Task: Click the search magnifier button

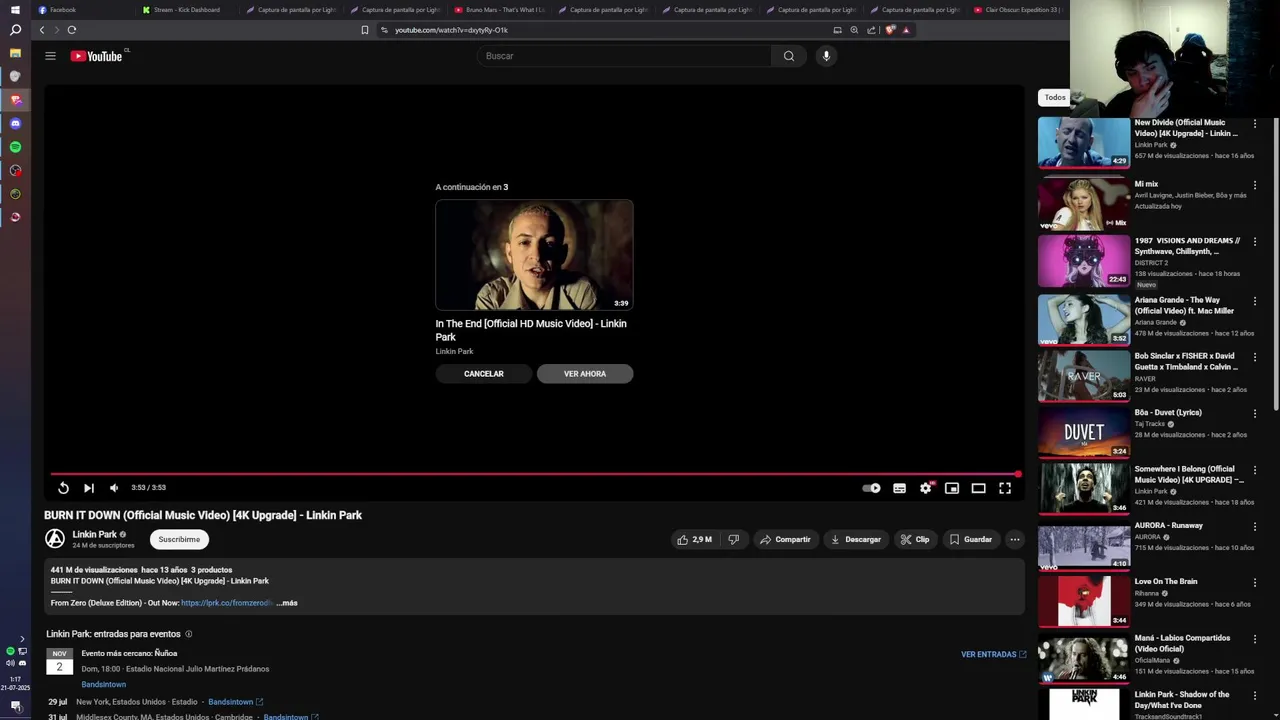Action: coord(789,56)
